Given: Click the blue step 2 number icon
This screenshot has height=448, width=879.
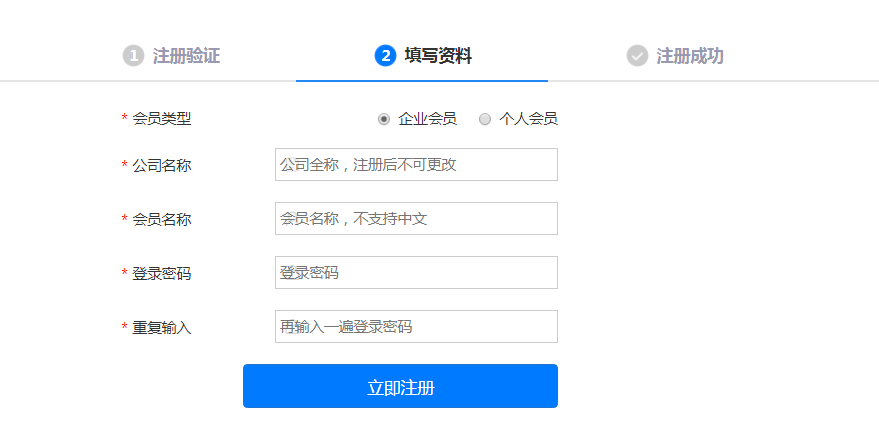Looking at the screenshot, I should click(385, 55).
